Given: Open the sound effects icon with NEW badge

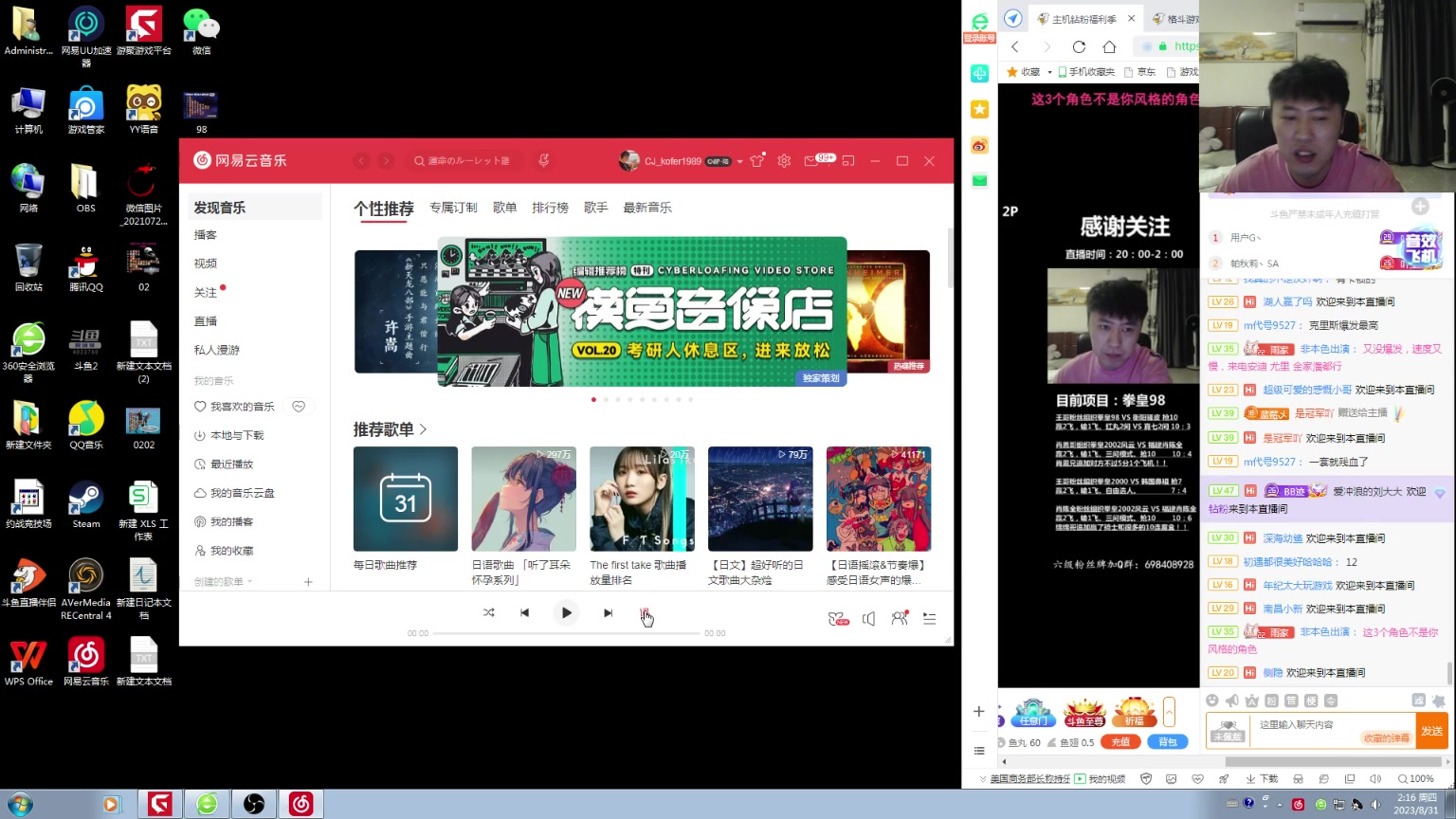Looking at the screenshot, I should 838,618.
